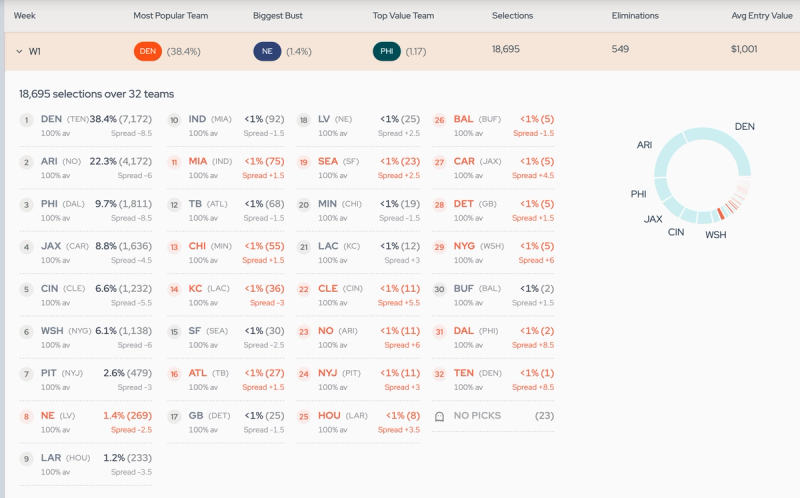Click CAR team name, rank 27
The width and height of the screenshot is (800, 498).
pos(464,161)
